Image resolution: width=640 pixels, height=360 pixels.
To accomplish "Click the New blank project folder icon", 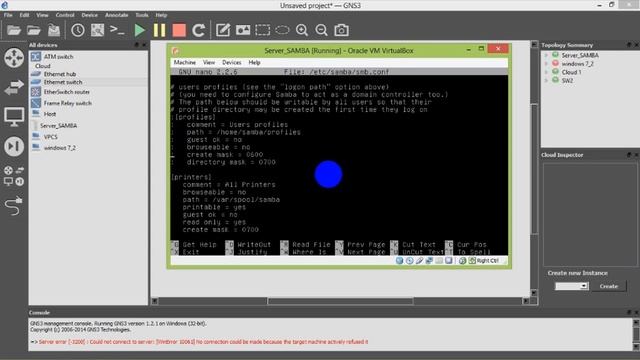I will 14,30.
